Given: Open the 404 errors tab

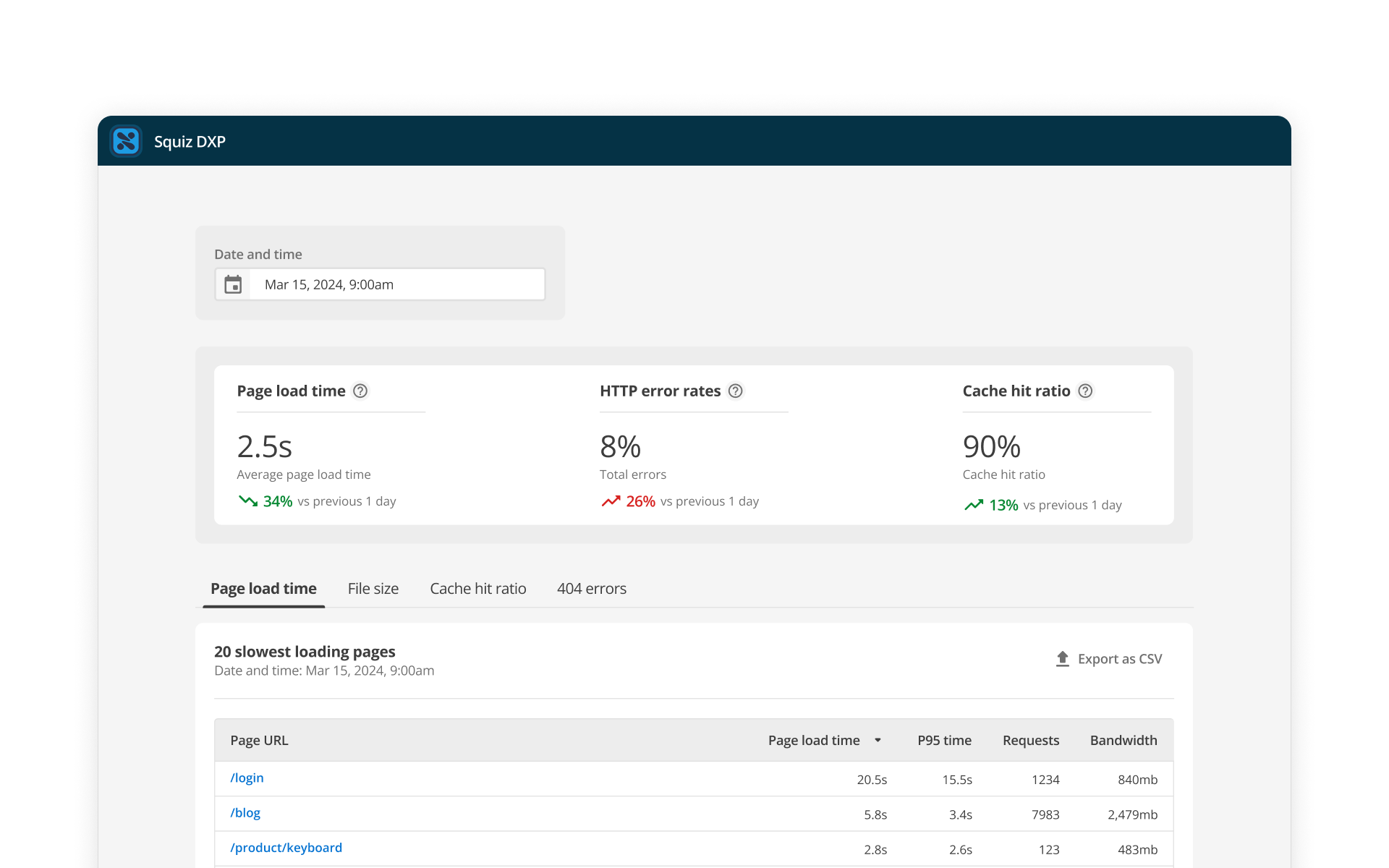Looking at the screenshot, I should pyautogui.click(x=592, y=589).
